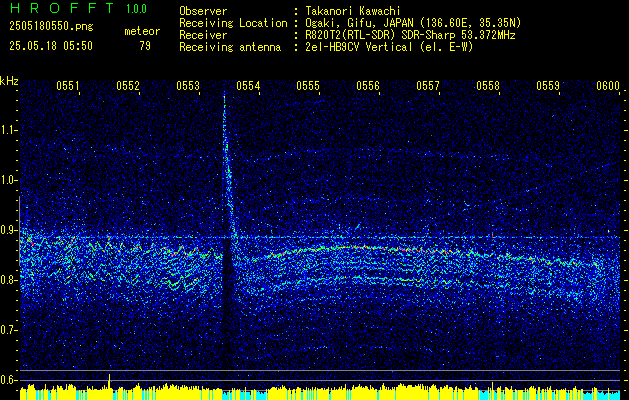This screenshot has width=629, height=400.
Task: Click the 0.9 kHz axis label
Action: [8, 230]
